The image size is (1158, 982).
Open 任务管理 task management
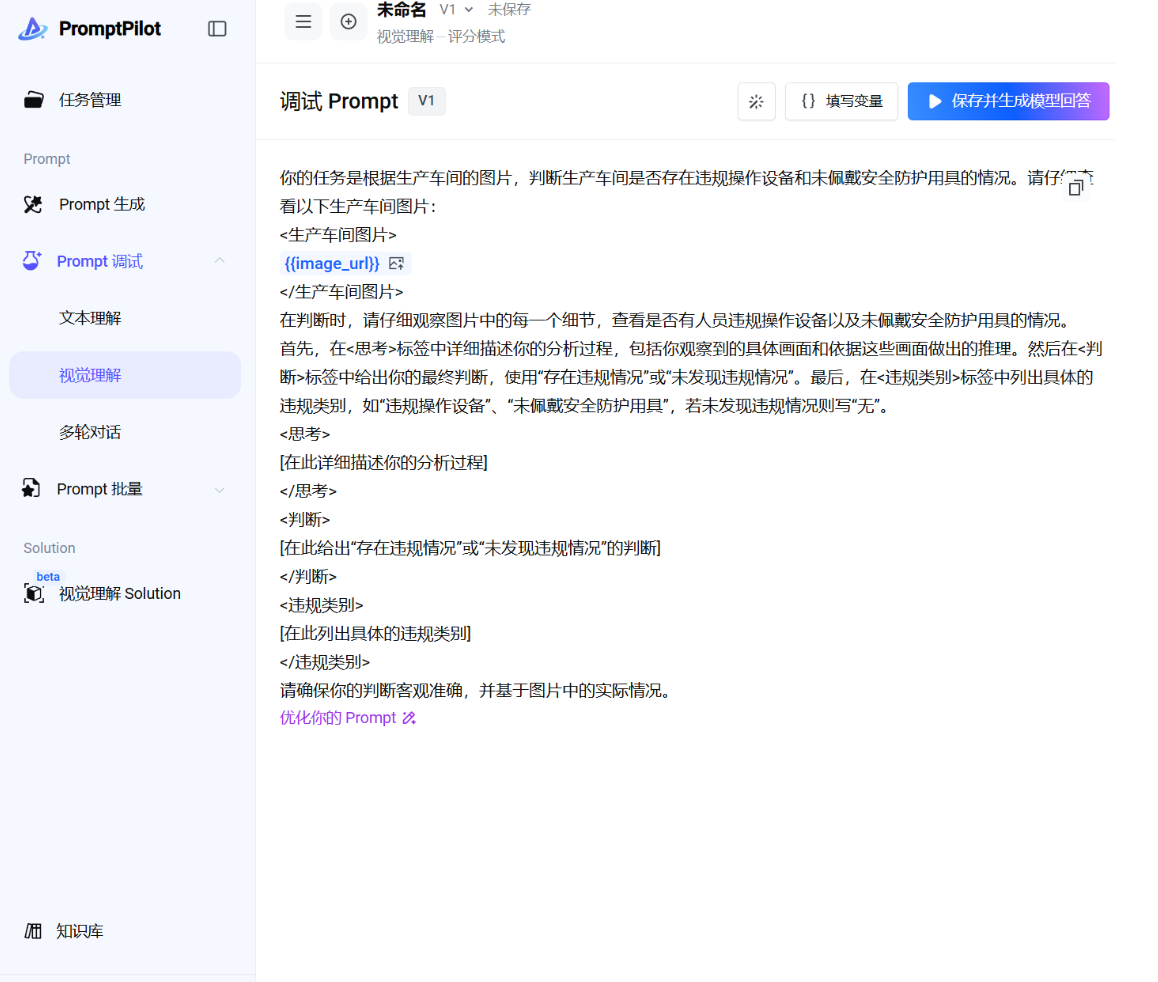coord(89,100)
